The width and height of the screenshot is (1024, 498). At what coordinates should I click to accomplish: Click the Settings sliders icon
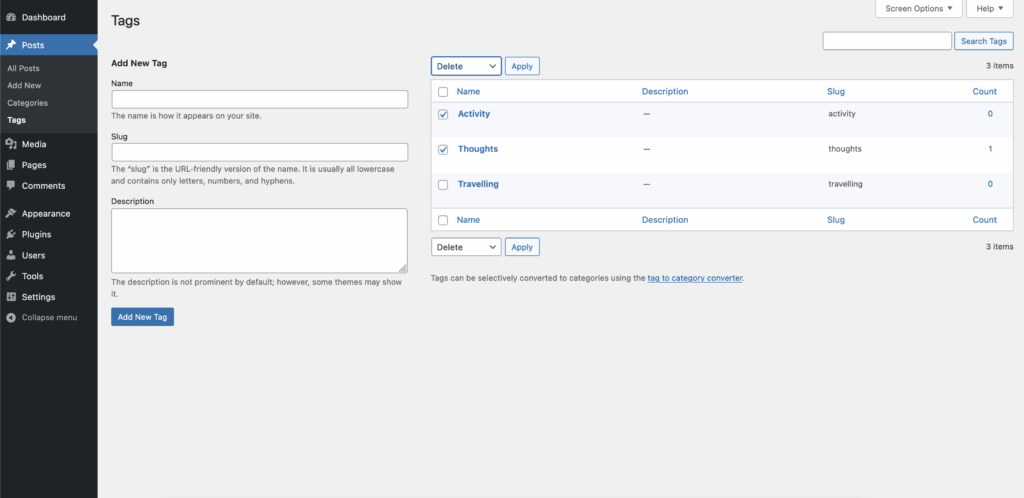pyautogui.click(x=11, y=297)
